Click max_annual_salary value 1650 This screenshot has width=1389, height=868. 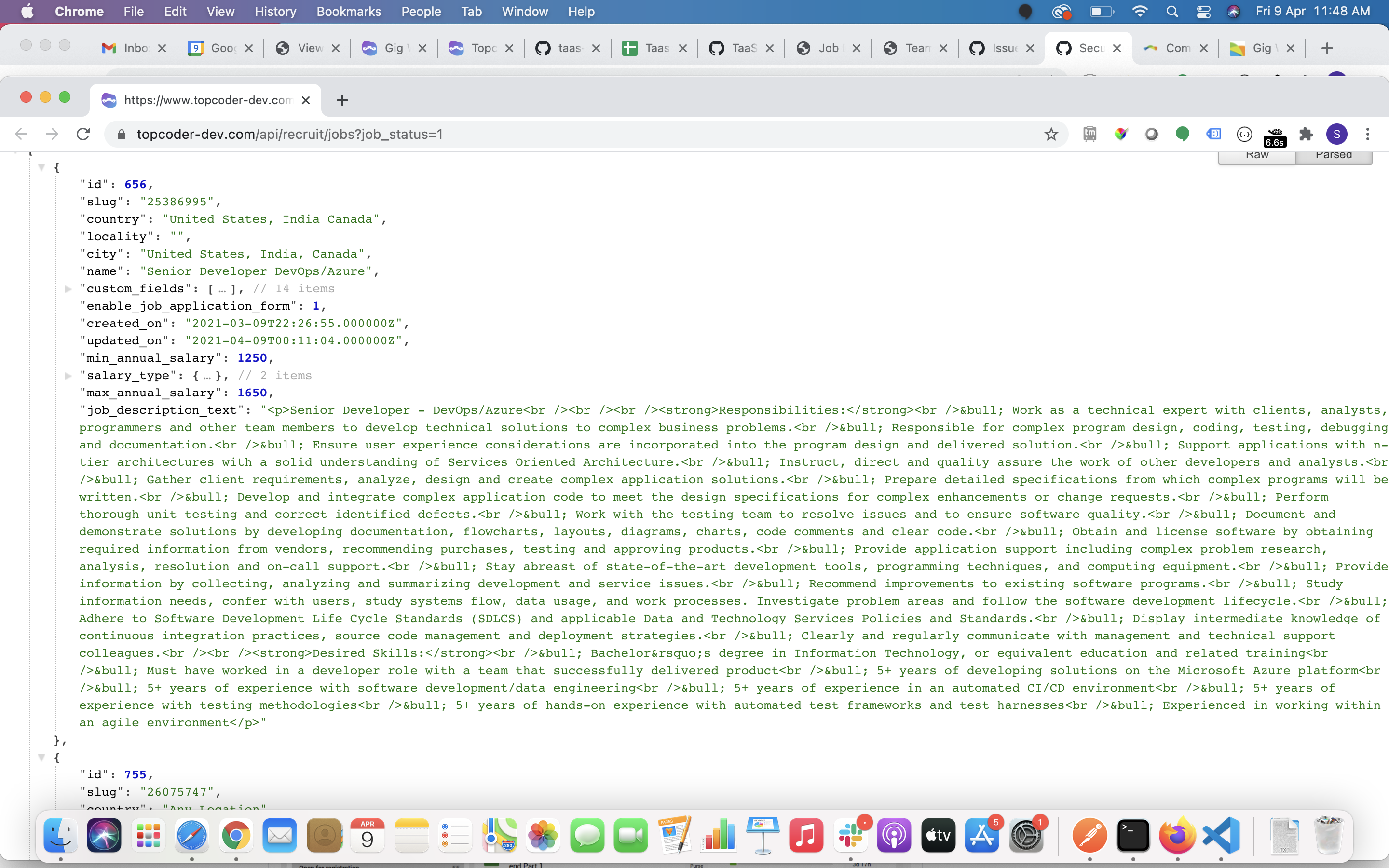[x=252, y=393]
